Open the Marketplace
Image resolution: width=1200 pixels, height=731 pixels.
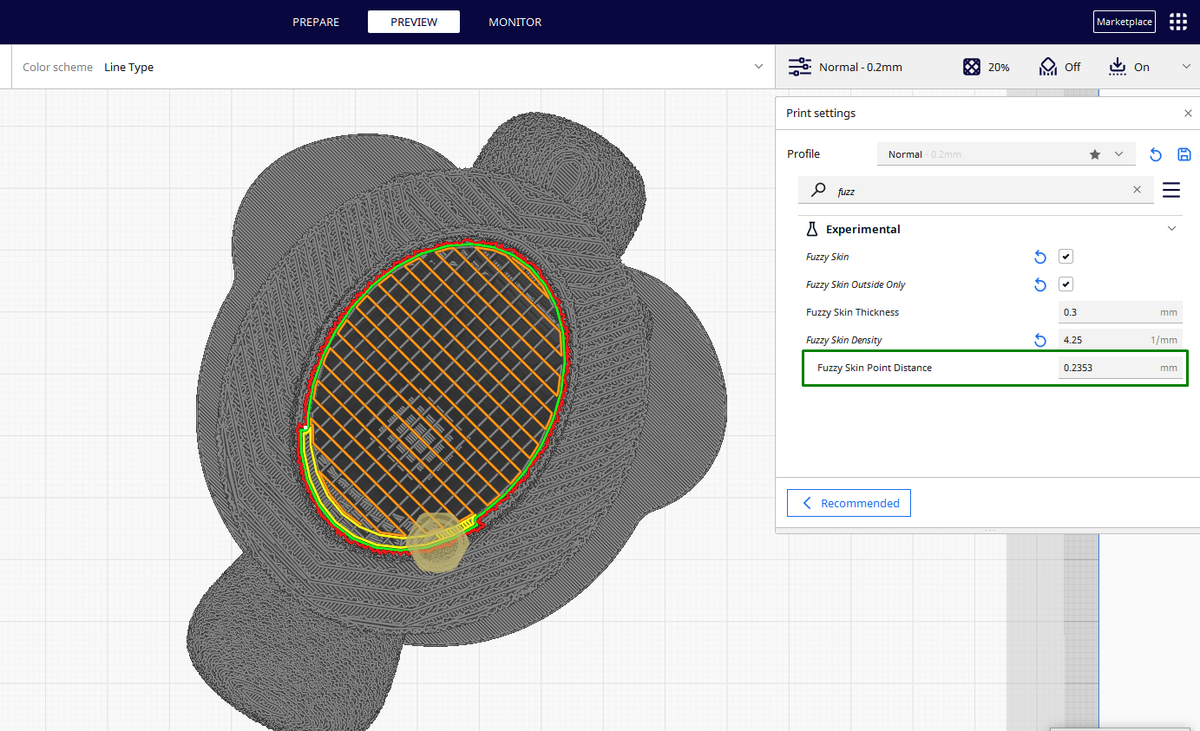[1123, 21]
